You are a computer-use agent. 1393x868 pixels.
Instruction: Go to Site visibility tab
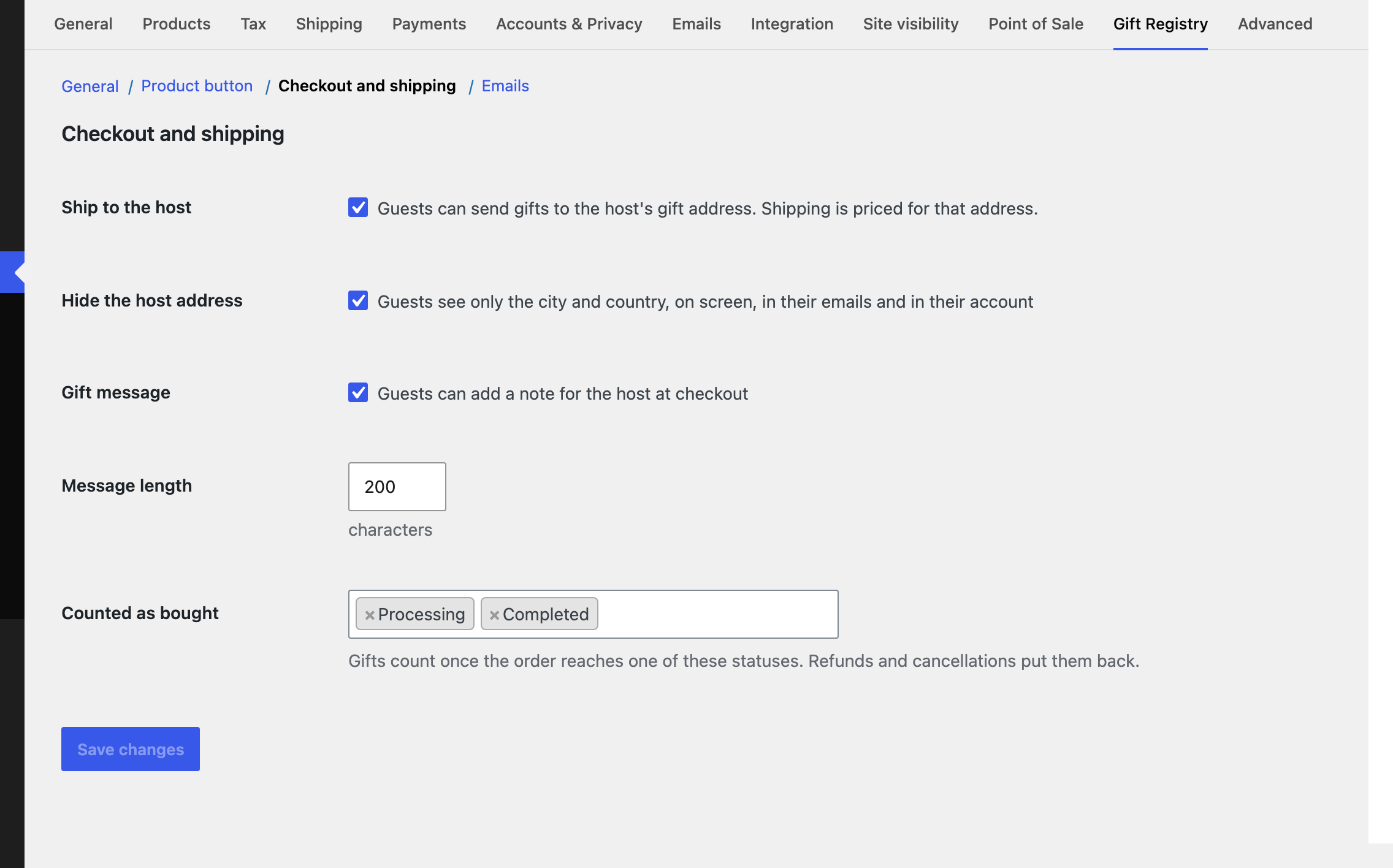click(911, 24)
